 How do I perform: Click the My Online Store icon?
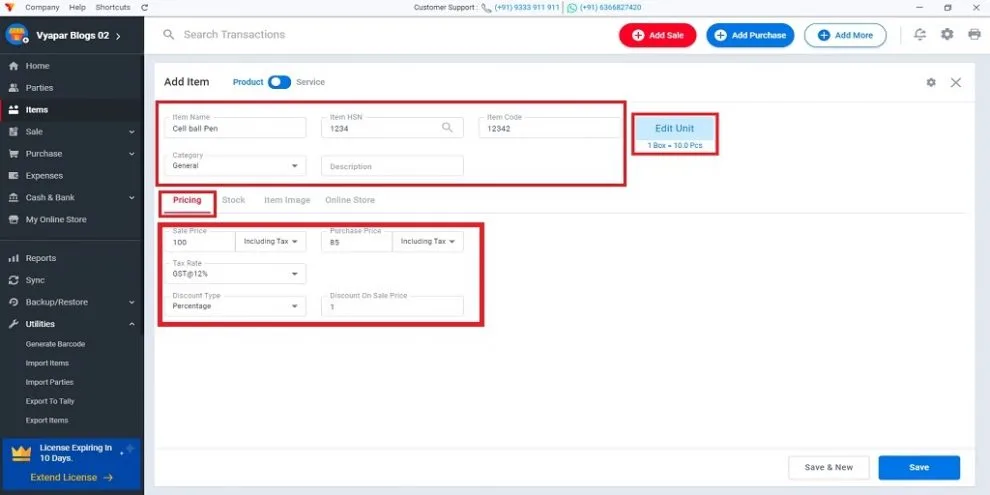13,220
